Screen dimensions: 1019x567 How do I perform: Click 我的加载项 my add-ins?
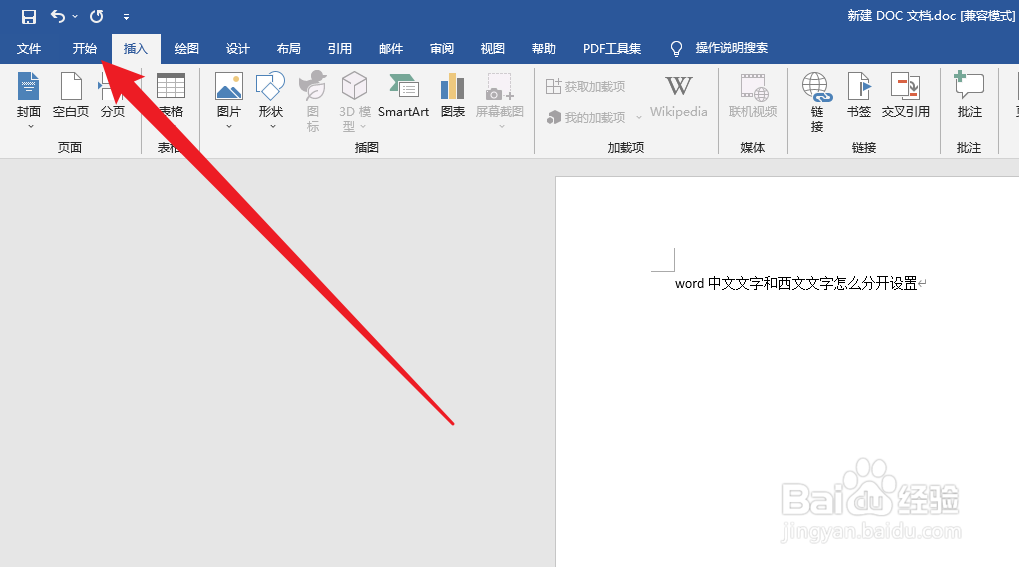(x=586, y=118)
